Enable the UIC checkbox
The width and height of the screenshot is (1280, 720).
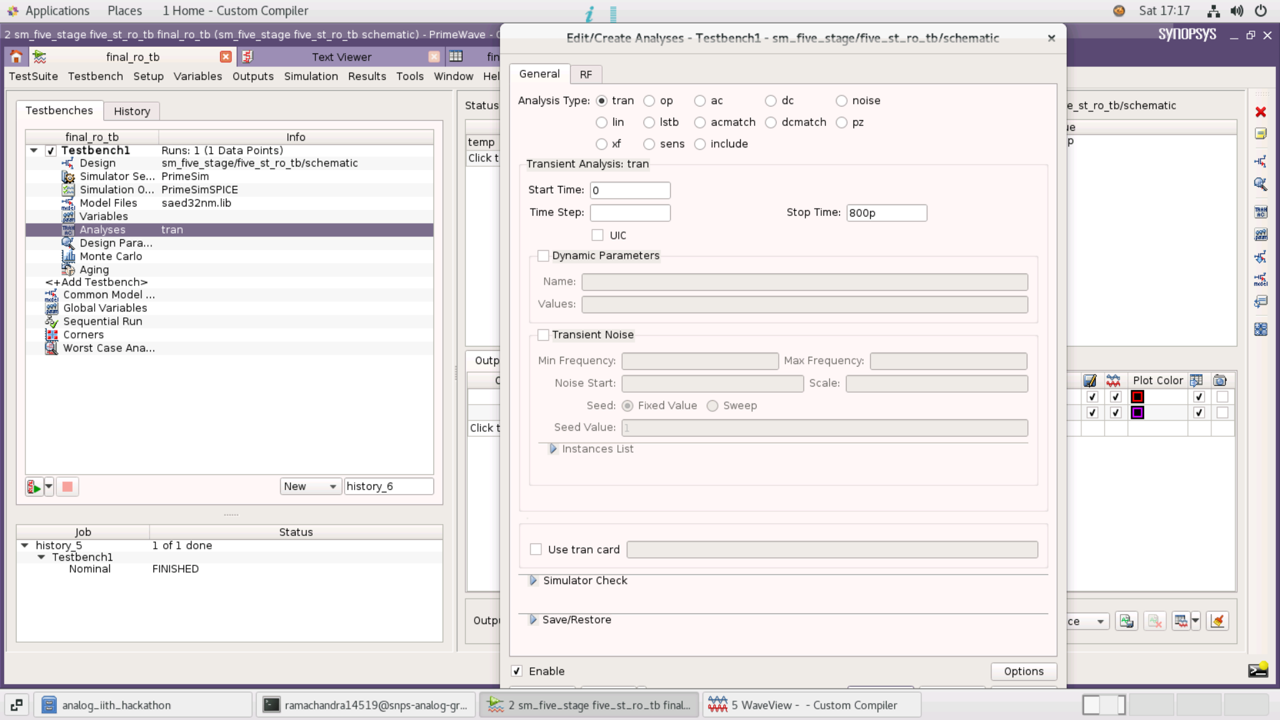597,235
